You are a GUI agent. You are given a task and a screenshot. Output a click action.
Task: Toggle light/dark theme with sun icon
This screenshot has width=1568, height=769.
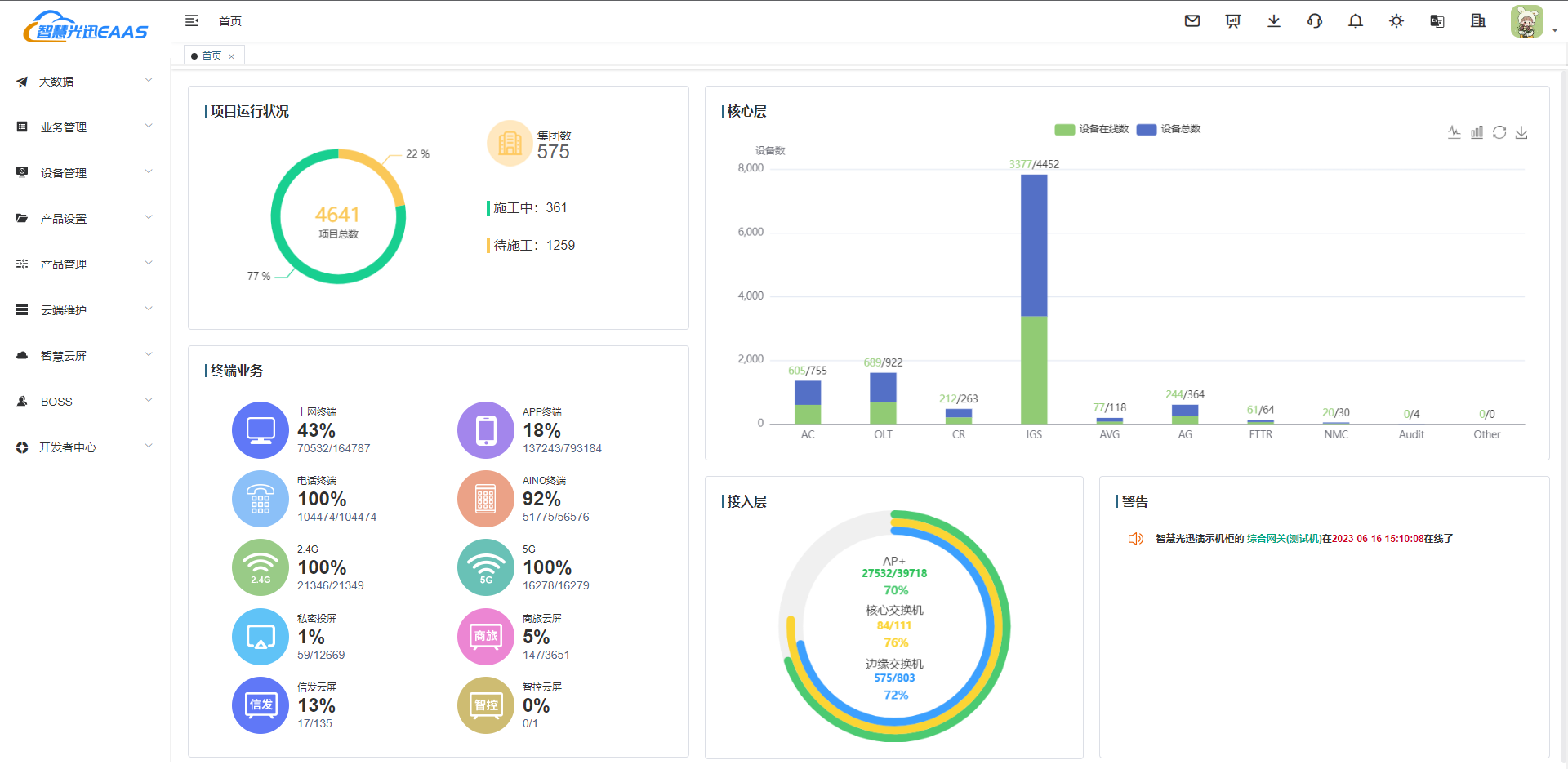click(x=1396, y=21)
